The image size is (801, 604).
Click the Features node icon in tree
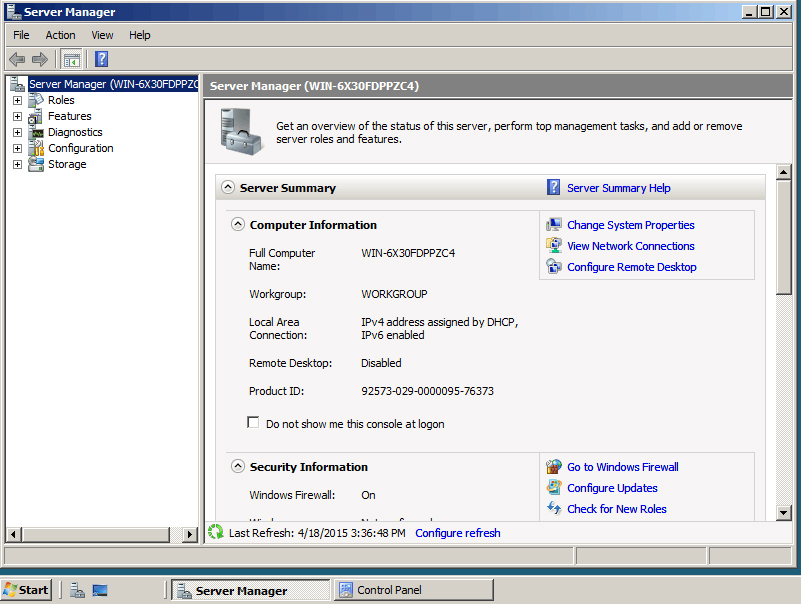[x=36, y=116]
